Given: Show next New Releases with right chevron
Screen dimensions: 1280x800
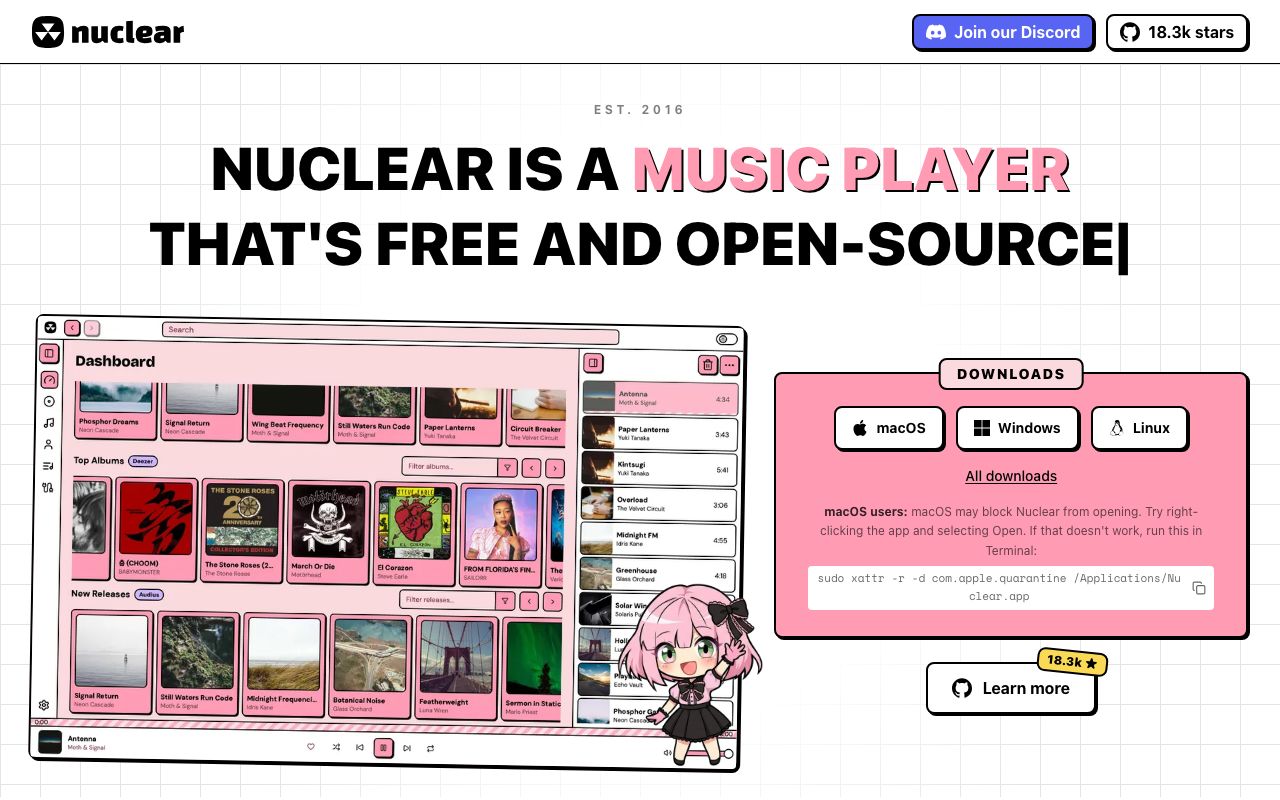Looking at the screenshot, I should pyautogui.click(x=553, y=601).
